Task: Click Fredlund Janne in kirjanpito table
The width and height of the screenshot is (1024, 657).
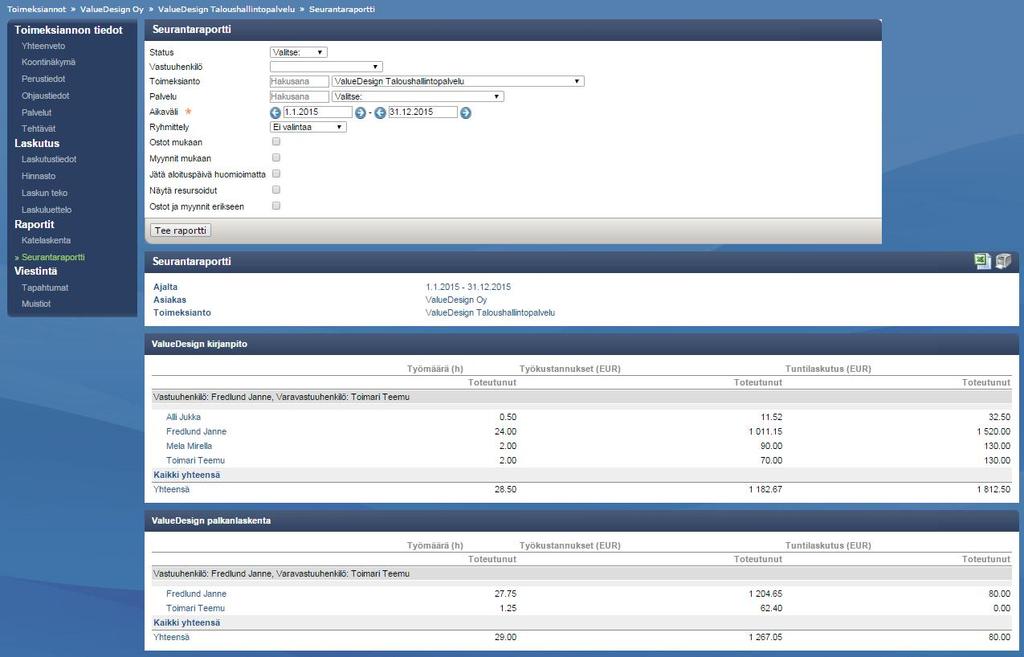Action: click(x=196, y=432)
